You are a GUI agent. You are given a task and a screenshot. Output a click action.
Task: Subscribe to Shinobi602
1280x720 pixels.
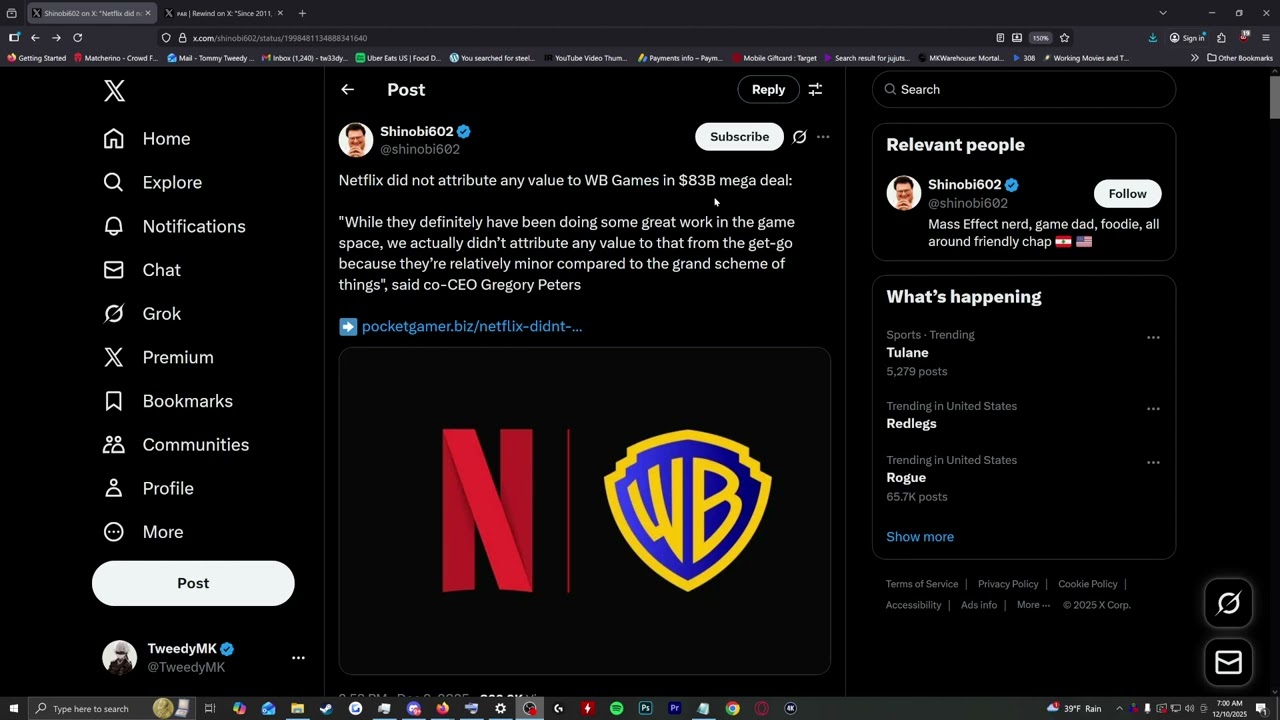739,137
